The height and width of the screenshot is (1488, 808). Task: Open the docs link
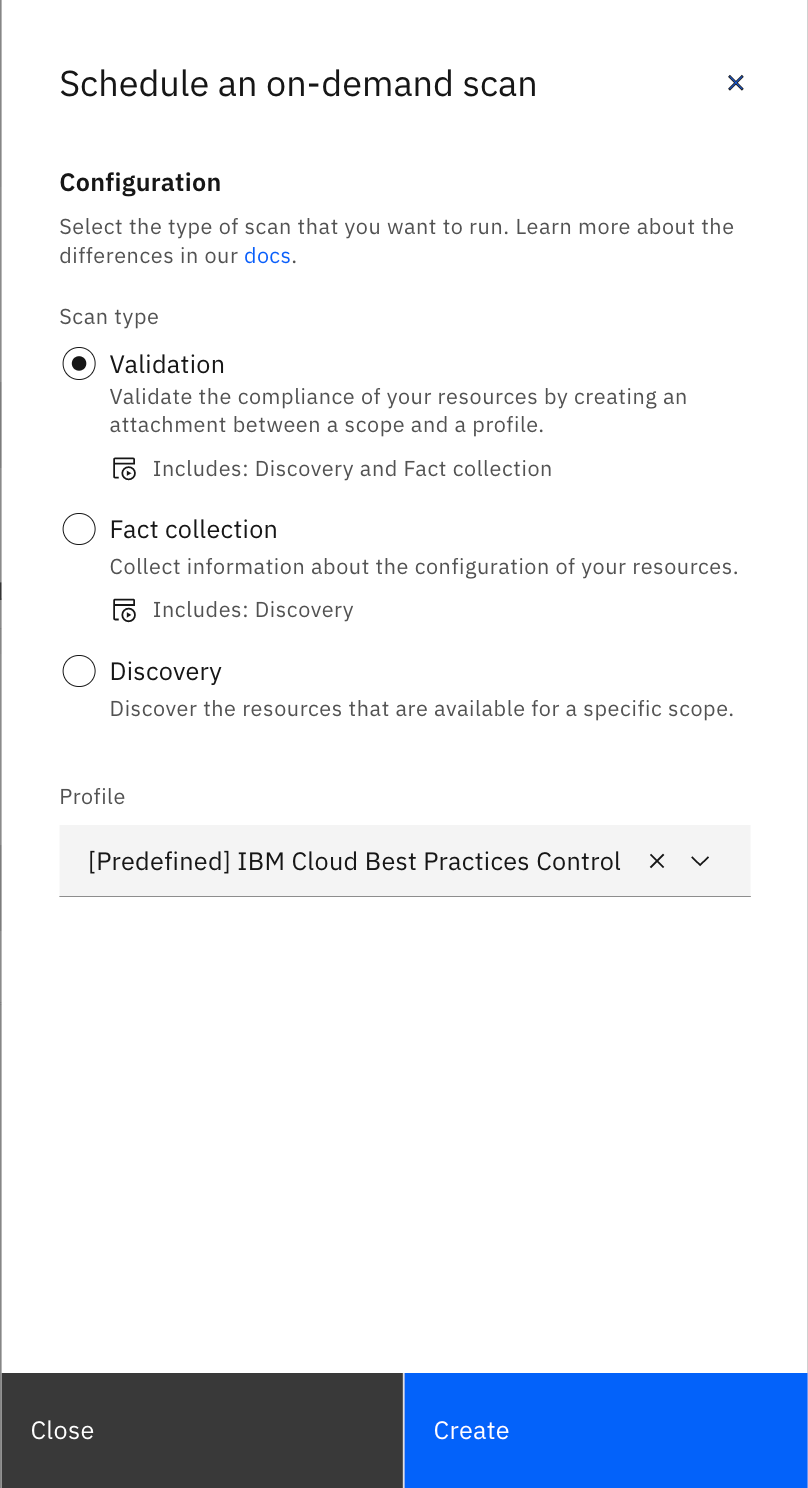(x=267, y=256)
